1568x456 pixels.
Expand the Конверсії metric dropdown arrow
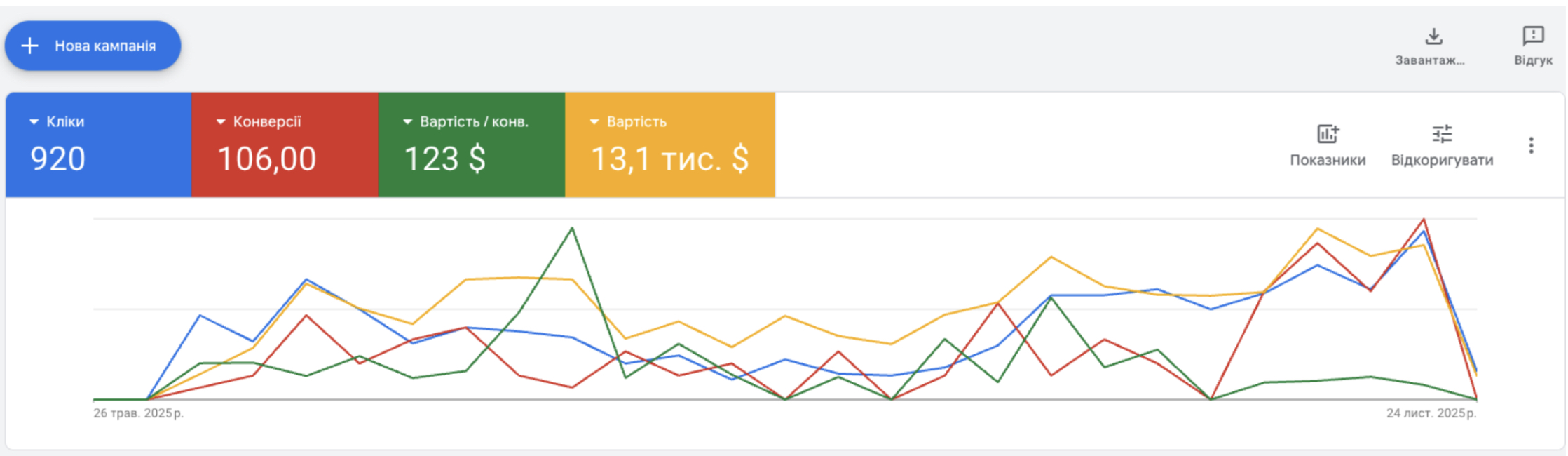pyautogui.click(x=221, y=122)
